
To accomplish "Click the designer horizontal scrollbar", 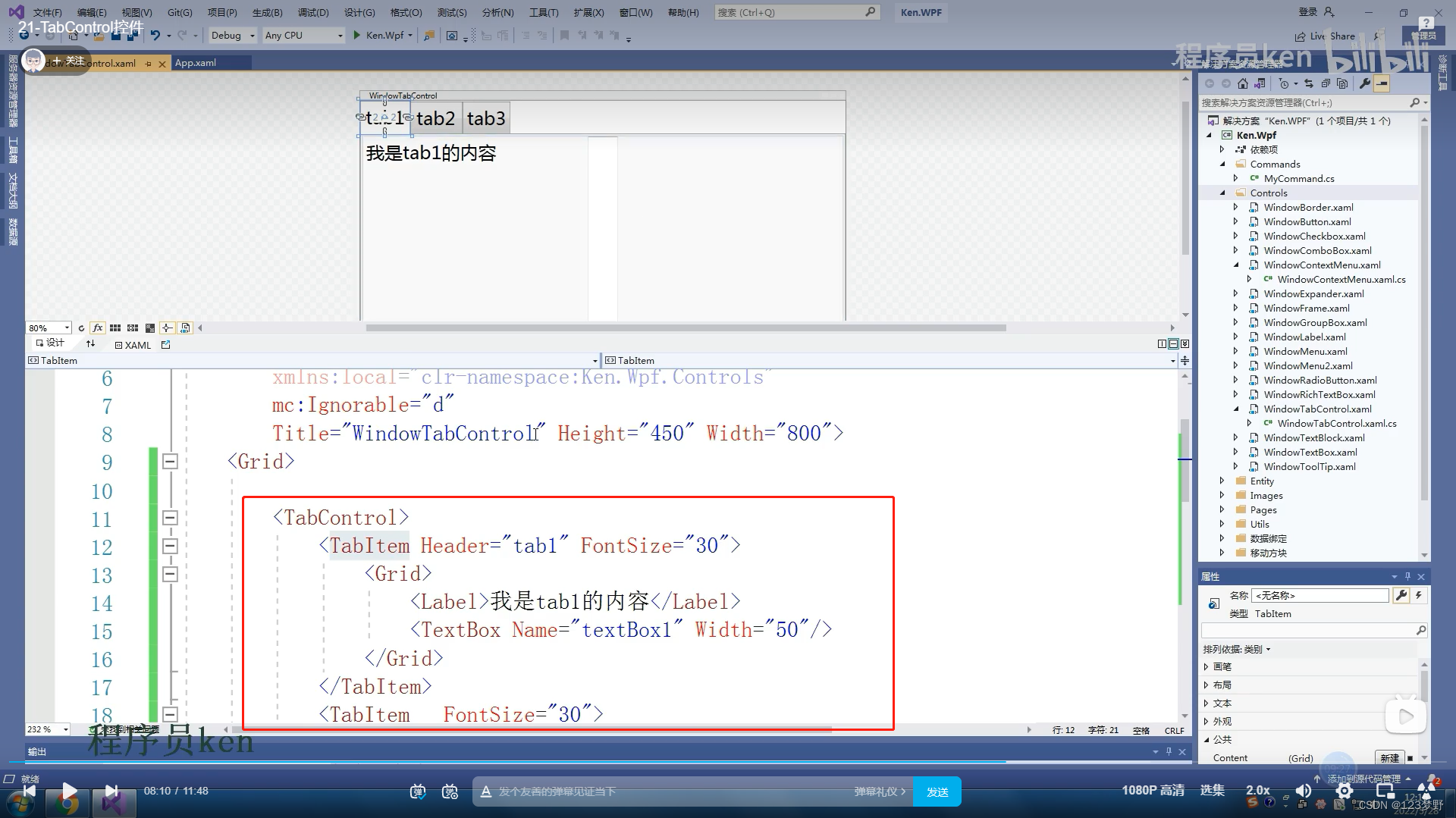I will 686,328.
